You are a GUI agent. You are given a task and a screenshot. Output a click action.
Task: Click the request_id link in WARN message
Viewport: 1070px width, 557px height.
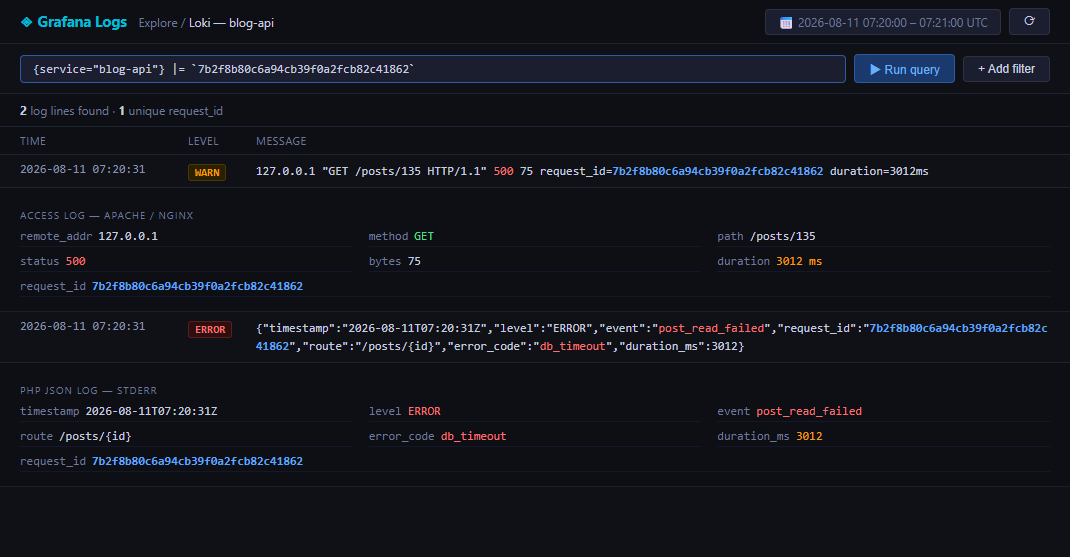(x=717, y=171)
